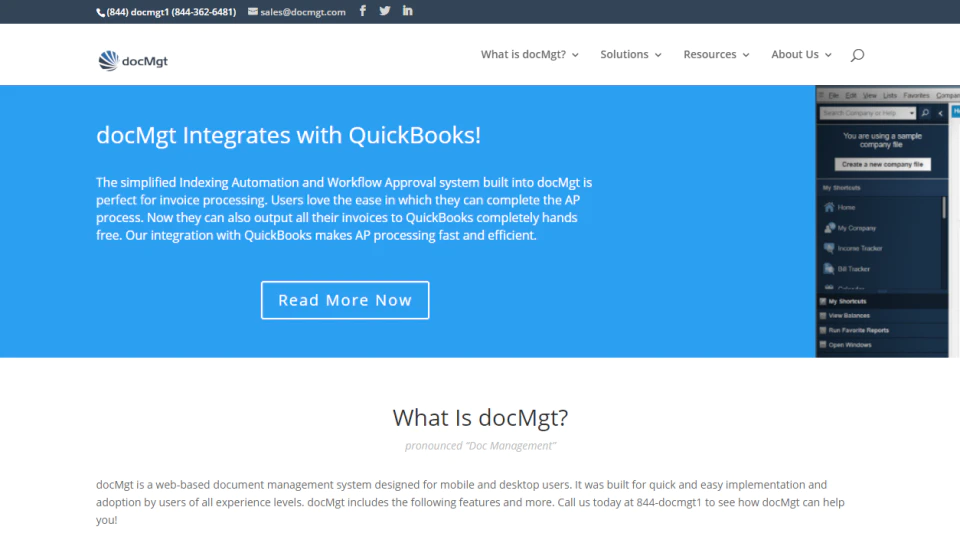Click the docMgt logo
This screenshot has width=960, height=543.
point(133,61)
